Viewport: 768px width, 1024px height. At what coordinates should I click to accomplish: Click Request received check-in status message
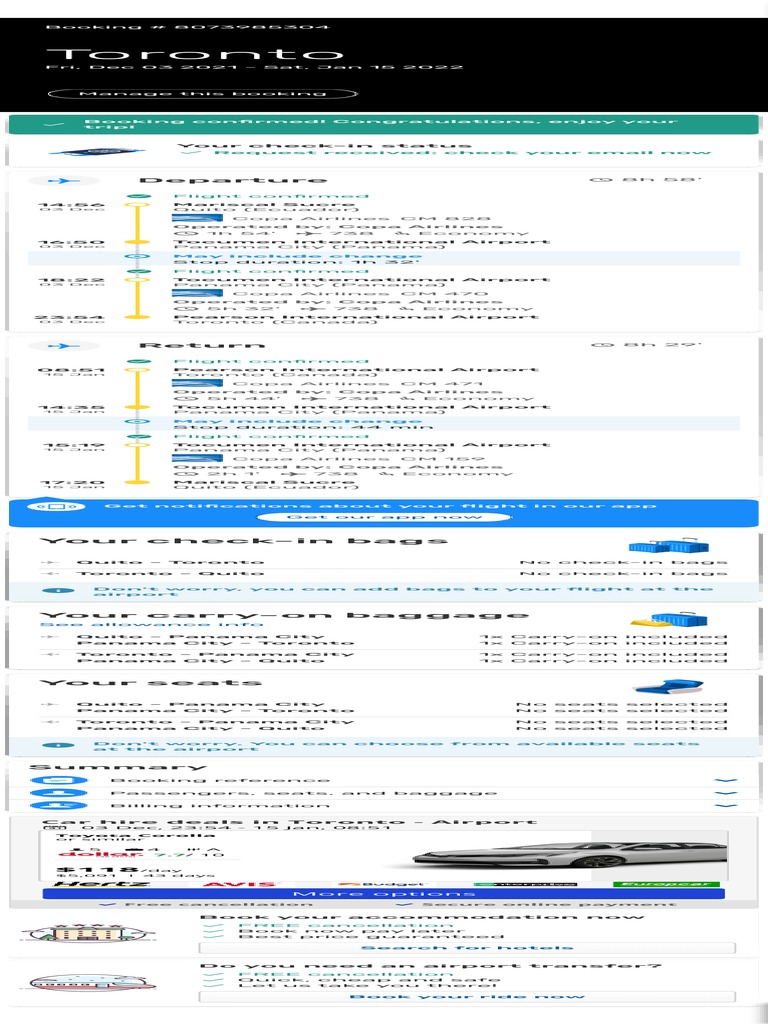pos(462,153)
